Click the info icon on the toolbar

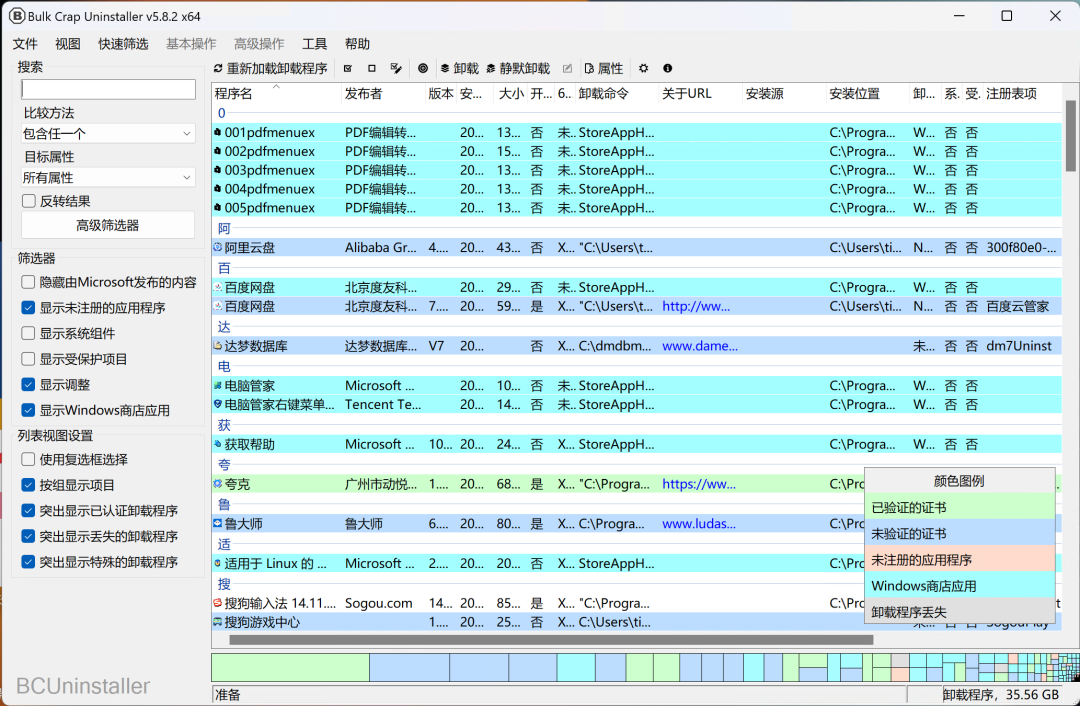666,68
